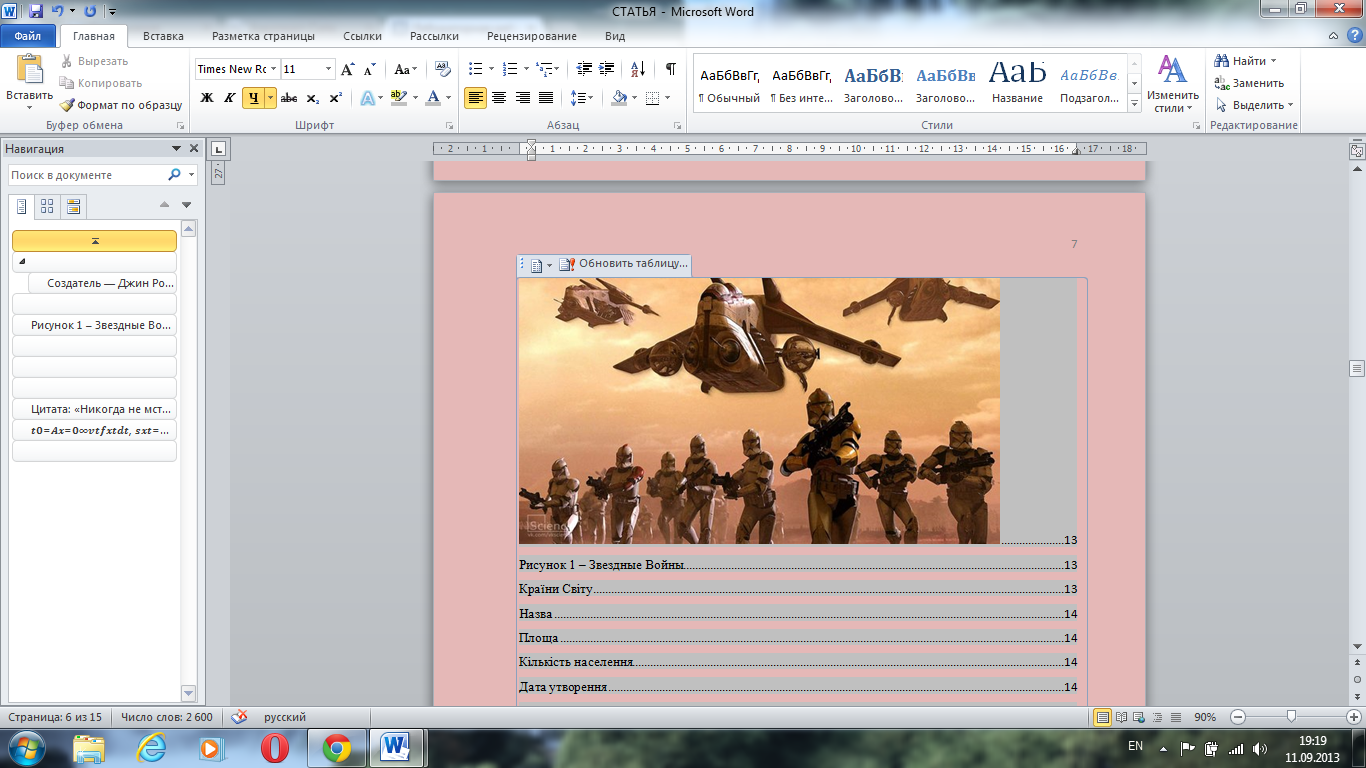Open Change Case (Аа) dropdown
Screen dimensions: 1366x768
(406, 69)
